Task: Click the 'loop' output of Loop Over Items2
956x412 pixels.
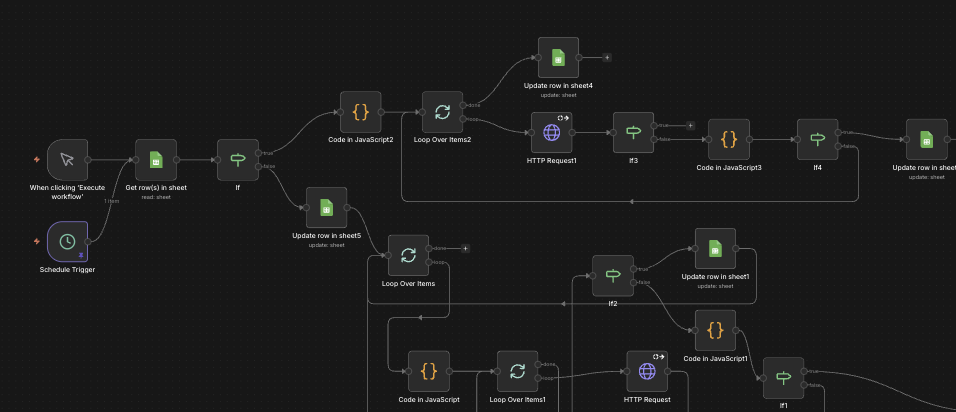Action: [x=463, y=119]
